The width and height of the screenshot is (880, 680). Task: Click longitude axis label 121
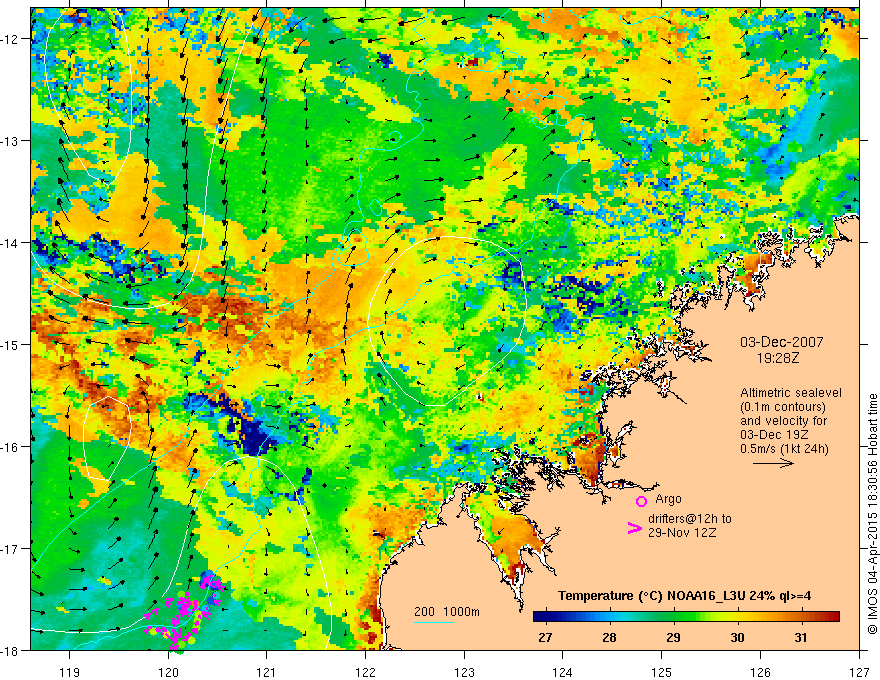[x=266, y=672]
